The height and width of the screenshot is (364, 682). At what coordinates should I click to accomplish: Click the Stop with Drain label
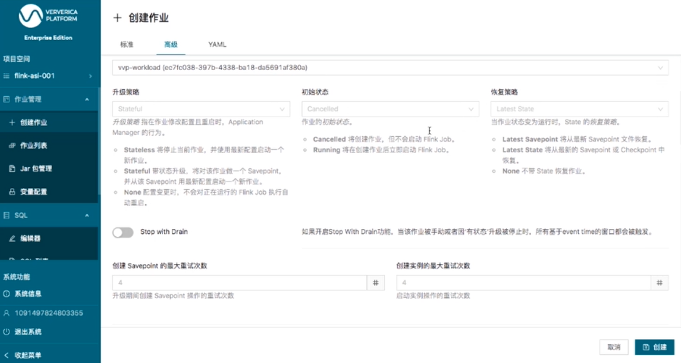[164, 232]
